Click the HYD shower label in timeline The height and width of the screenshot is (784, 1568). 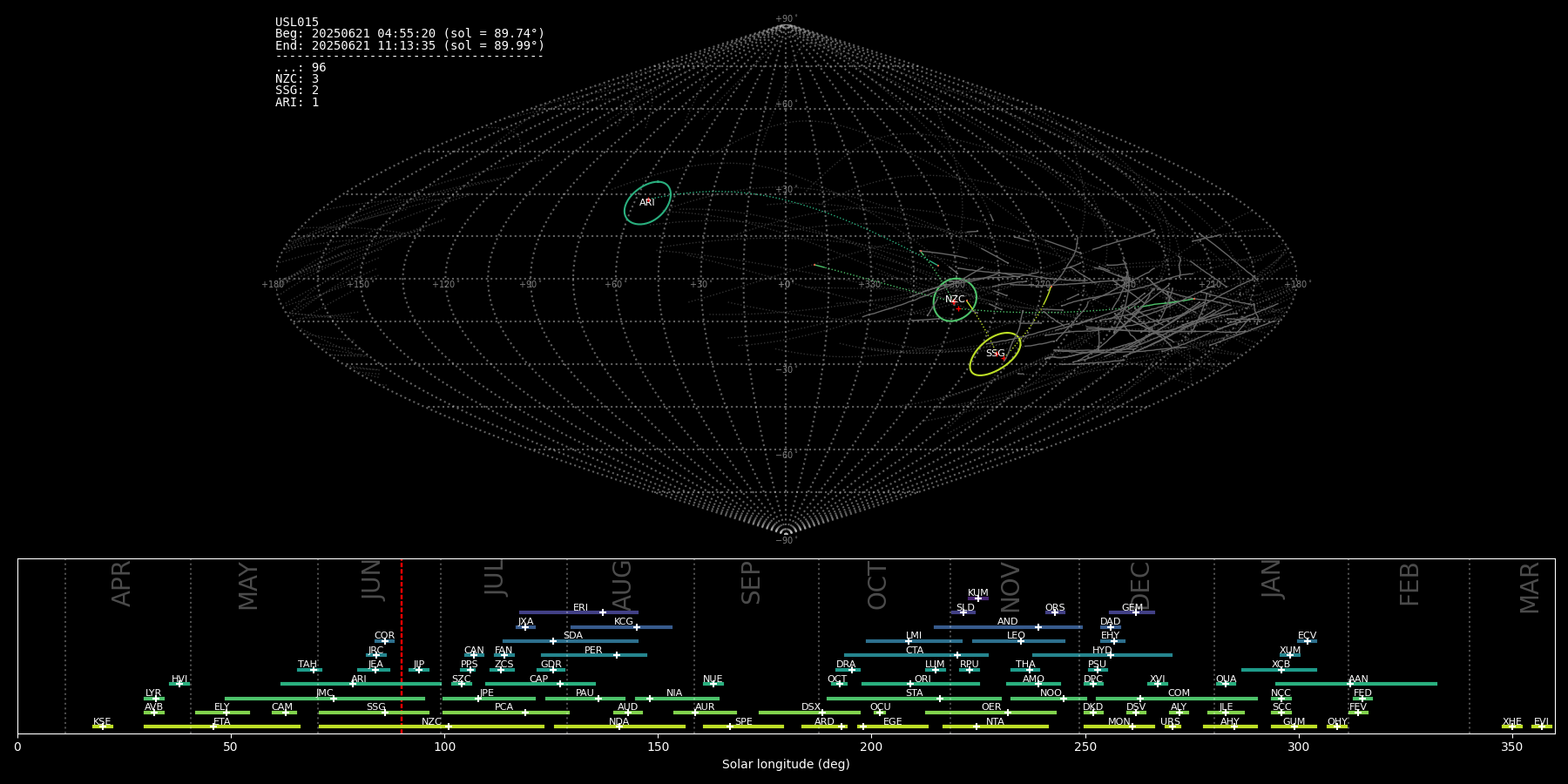click(x=1102, y=651)
